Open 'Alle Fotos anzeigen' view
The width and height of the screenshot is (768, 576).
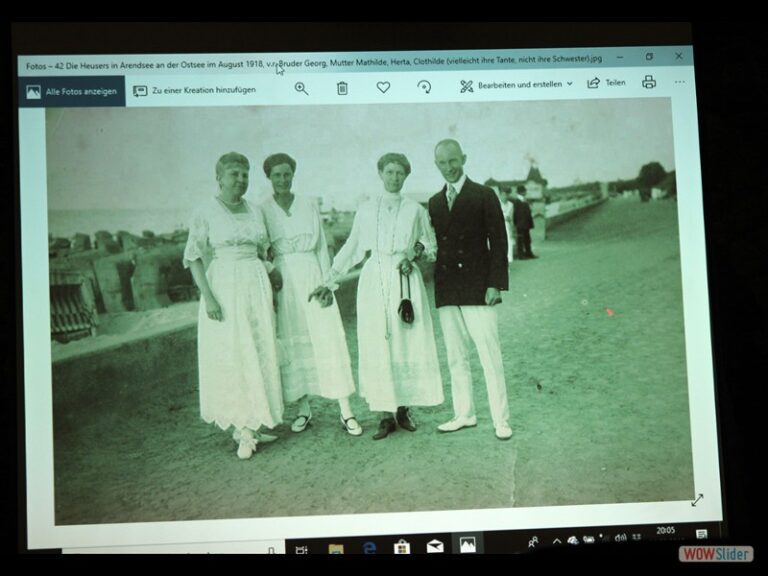click(71, 91)
